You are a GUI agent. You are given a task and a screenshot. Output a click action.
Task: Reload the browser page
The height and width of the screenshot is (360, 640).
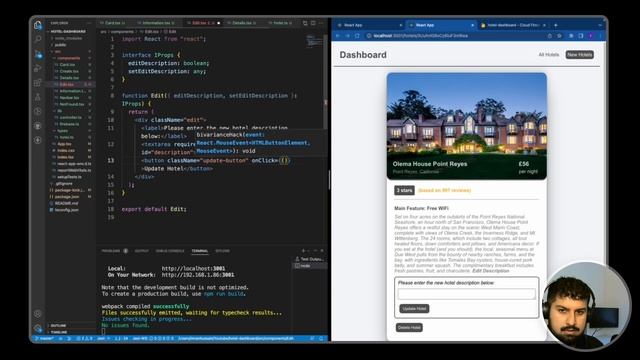(357, 36)
